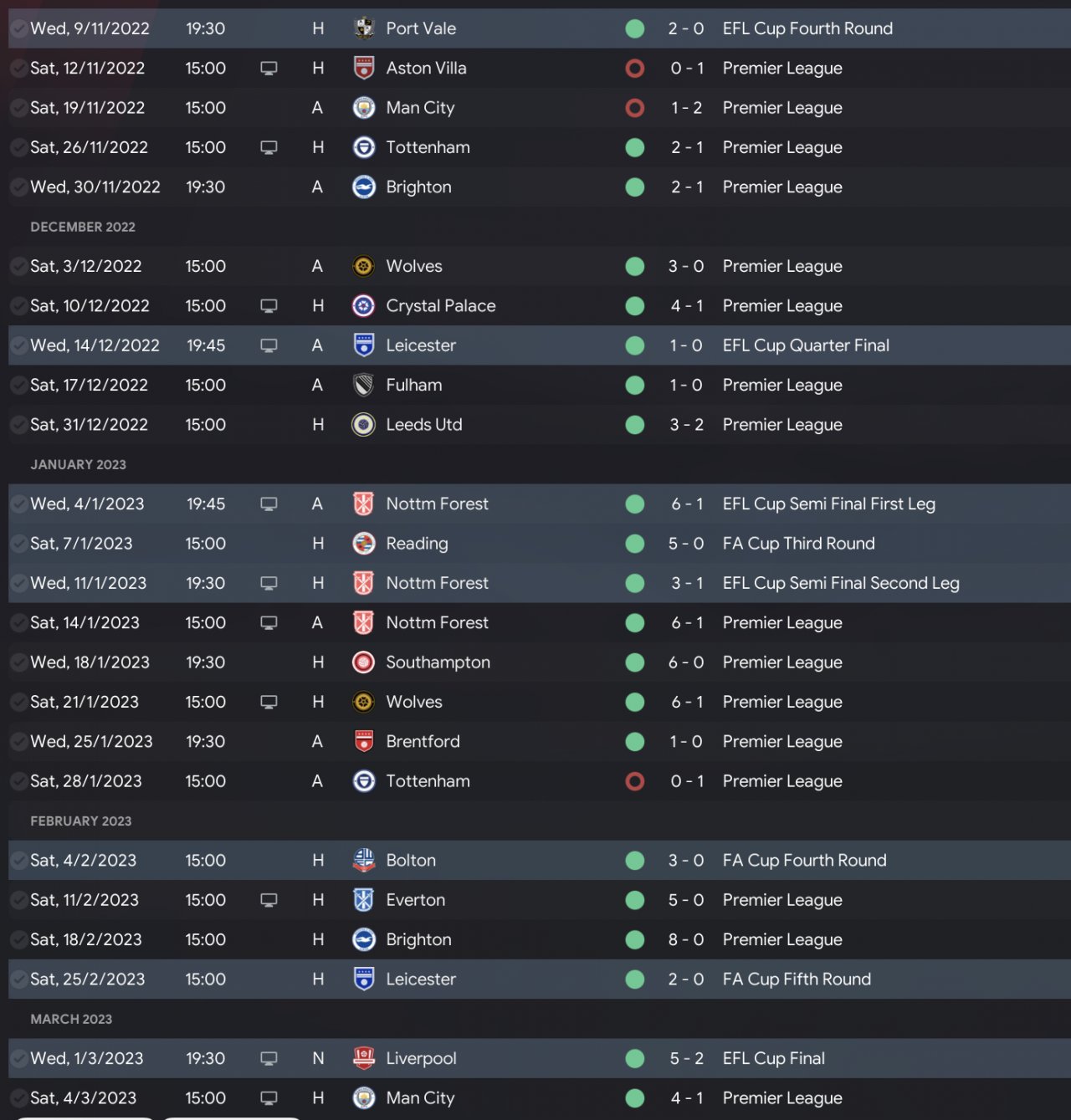
Task: Click red loss indicator on Aston Villa match
Action: 635,68
